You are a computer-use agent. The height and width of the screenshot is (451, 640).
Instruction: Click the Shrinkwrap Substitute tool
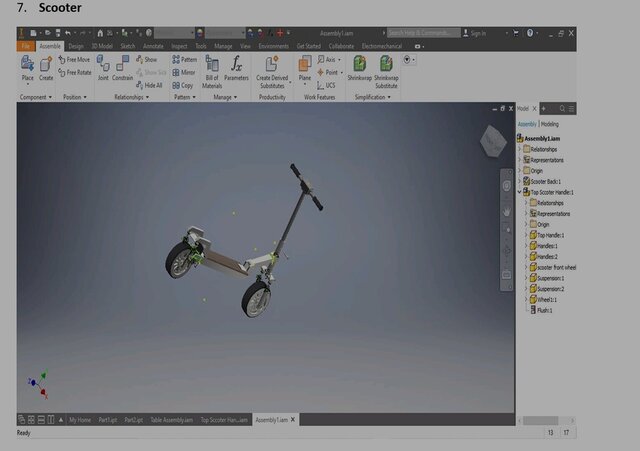coord(386,72)
